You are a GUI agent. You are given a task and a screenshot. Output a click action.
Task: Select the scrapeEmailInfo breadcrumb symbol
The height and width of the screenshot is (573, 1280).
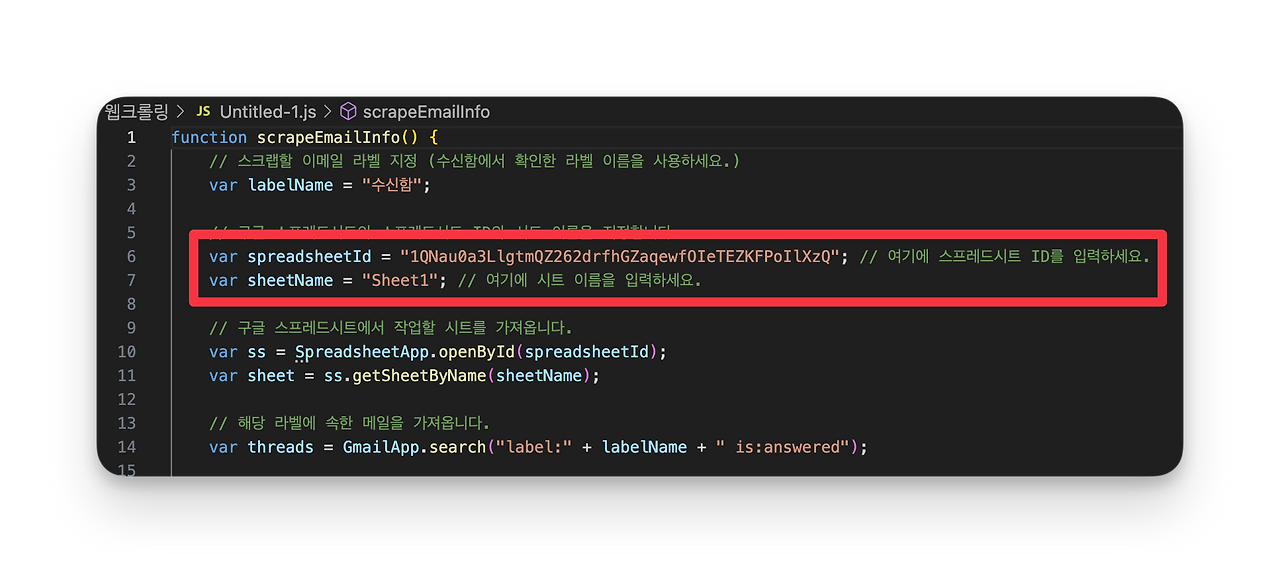pyautogui.click(x=427, y=111)
